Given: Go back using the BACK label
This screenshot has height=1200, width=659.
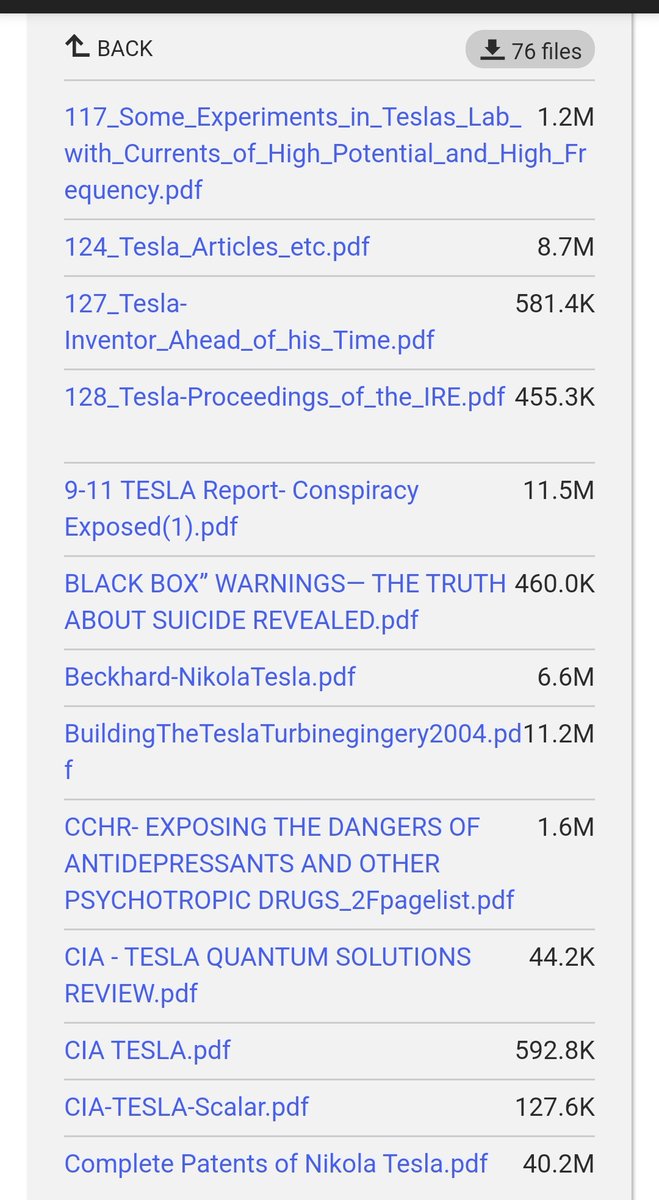Looking at the screenshot, I should (x=125, y=48).
